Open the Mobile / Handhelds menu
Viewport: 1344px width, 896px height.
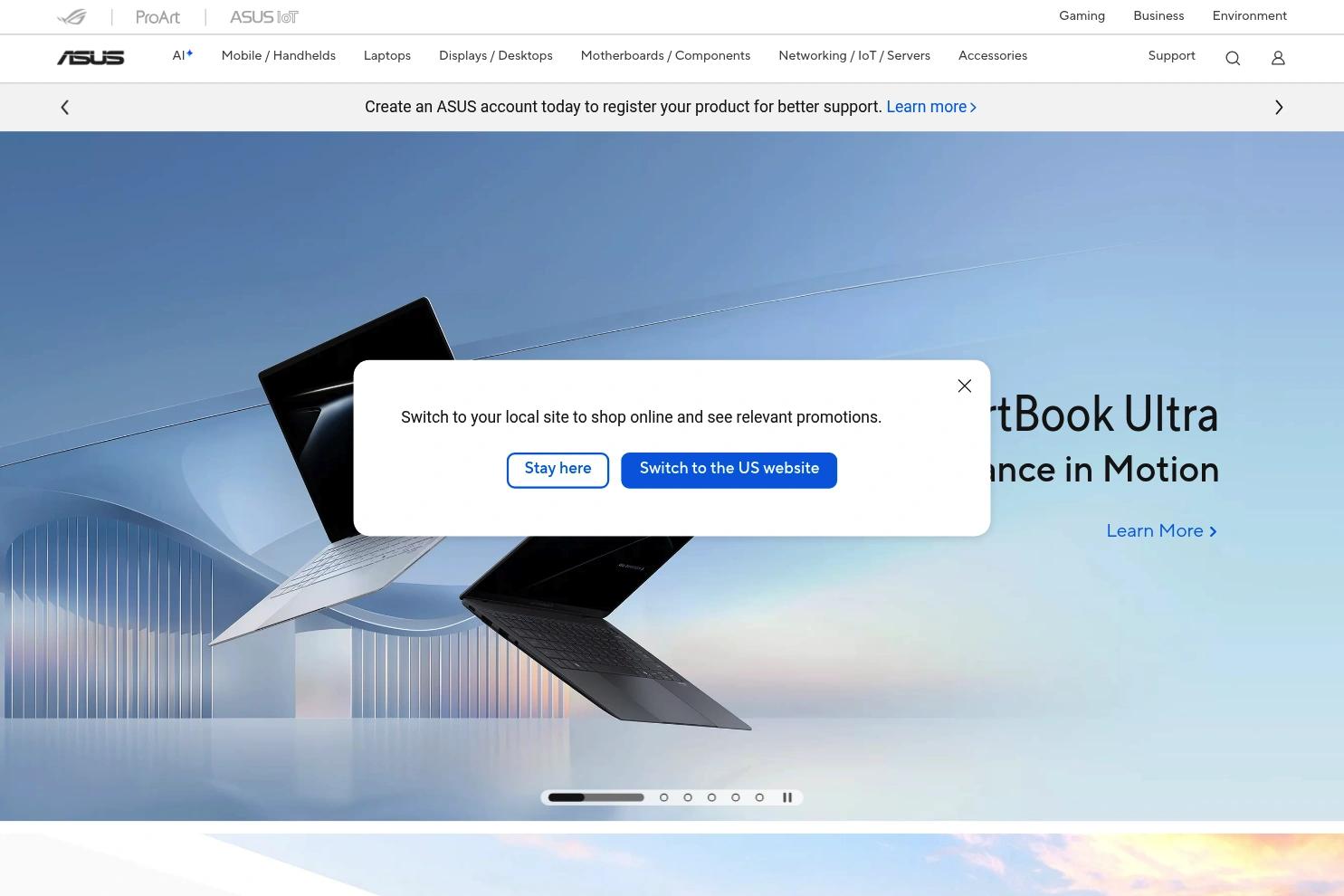coord(279,56)
